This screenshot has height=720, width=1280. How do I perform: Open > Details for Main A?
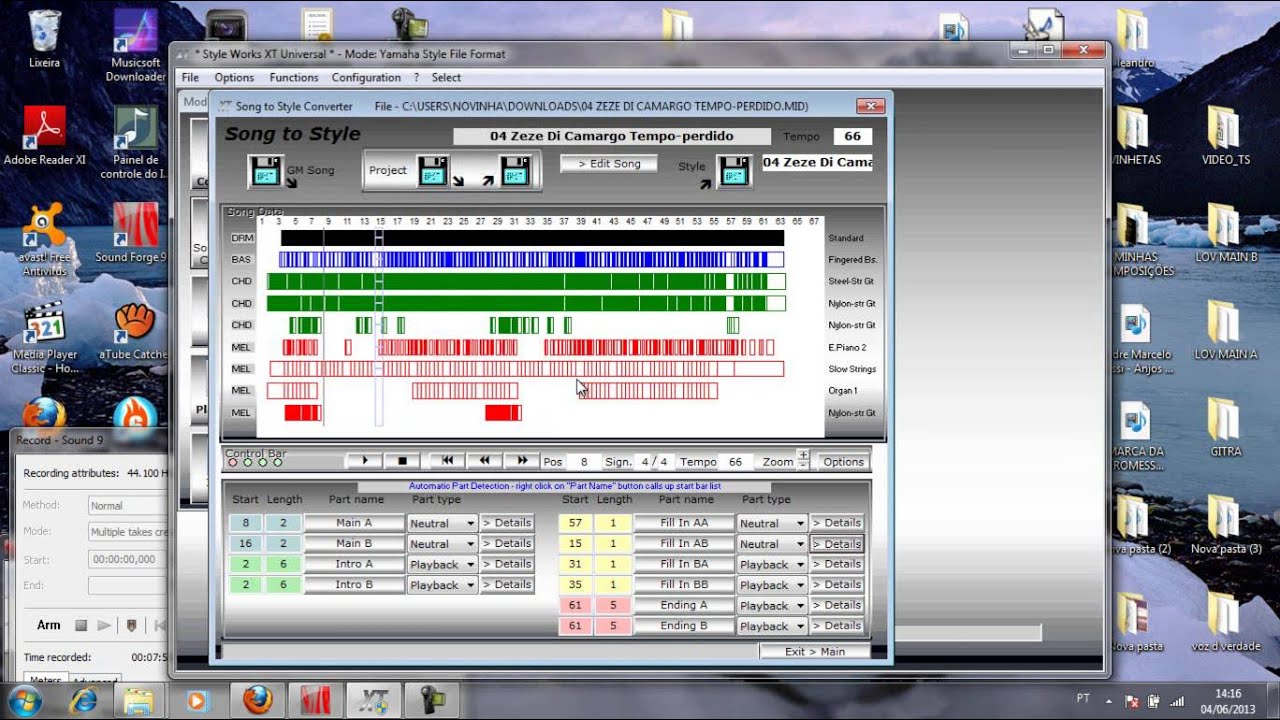[507, 523]
